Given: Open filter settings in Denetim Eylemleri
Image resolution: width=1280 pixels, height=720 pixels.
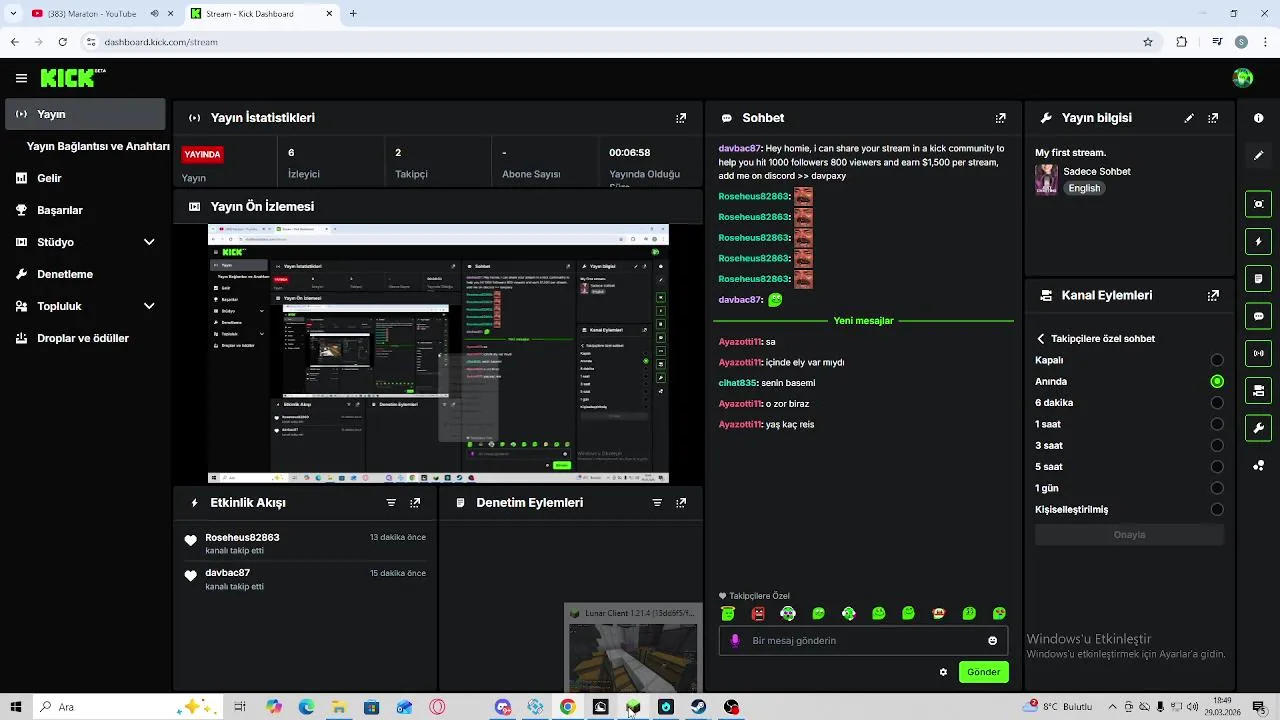Looking at the screenshot, I should click(x=657, y=503).
